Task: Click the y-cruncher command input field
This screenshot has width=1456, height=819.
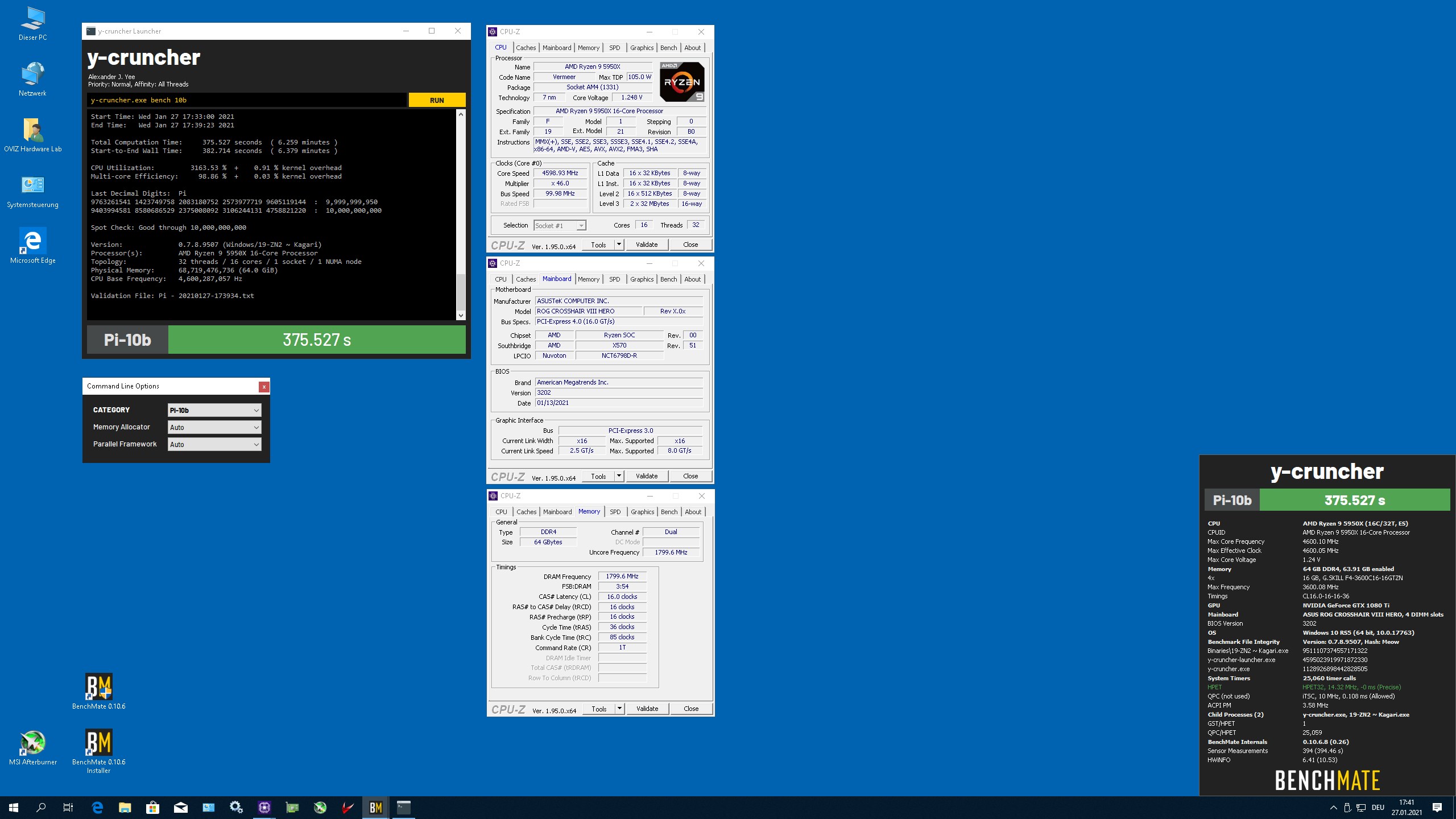Action: pos(247,100)
